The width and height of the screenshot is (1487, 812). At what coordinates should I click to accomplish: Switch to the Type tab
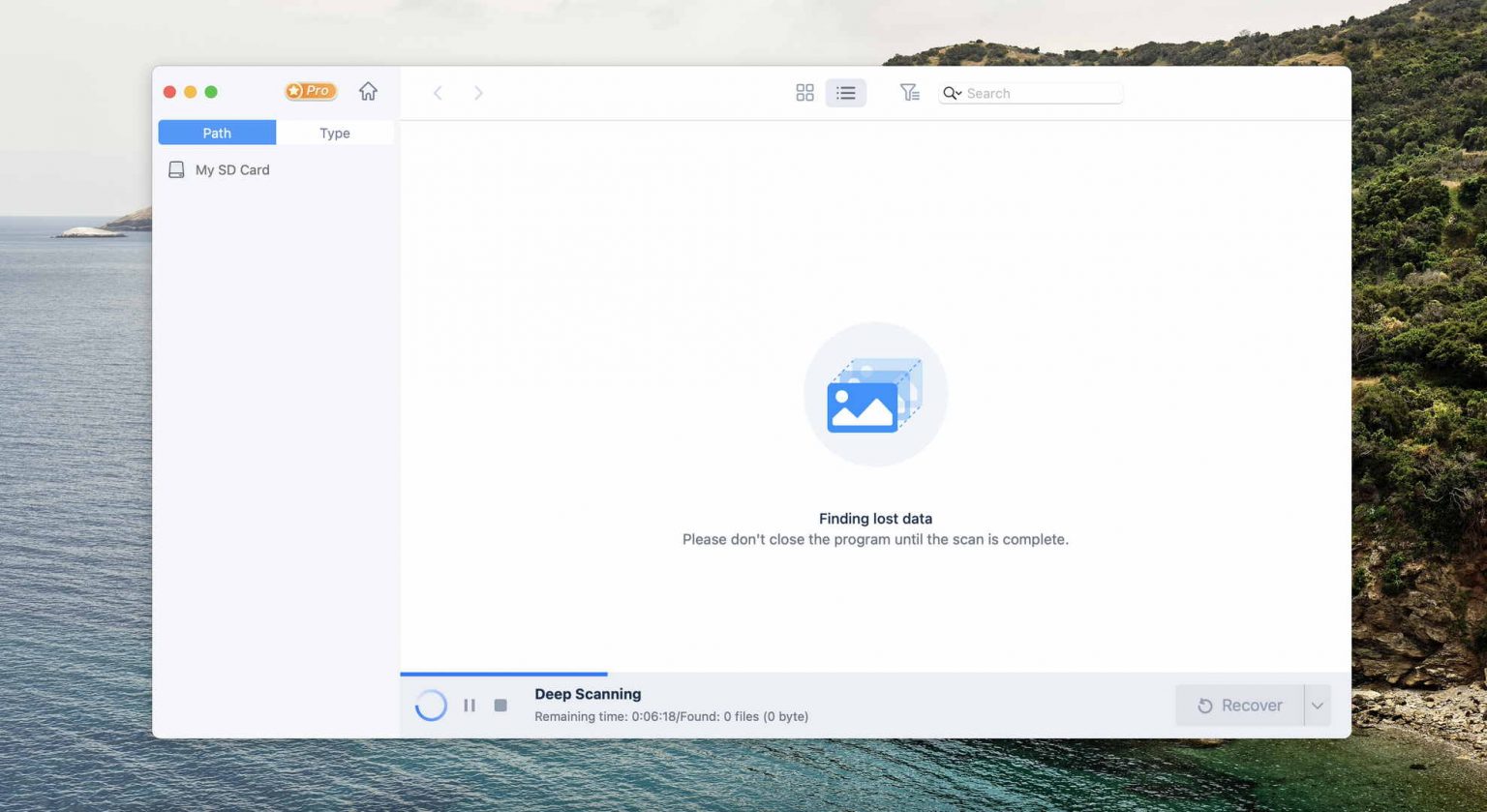tap(335, 133)
